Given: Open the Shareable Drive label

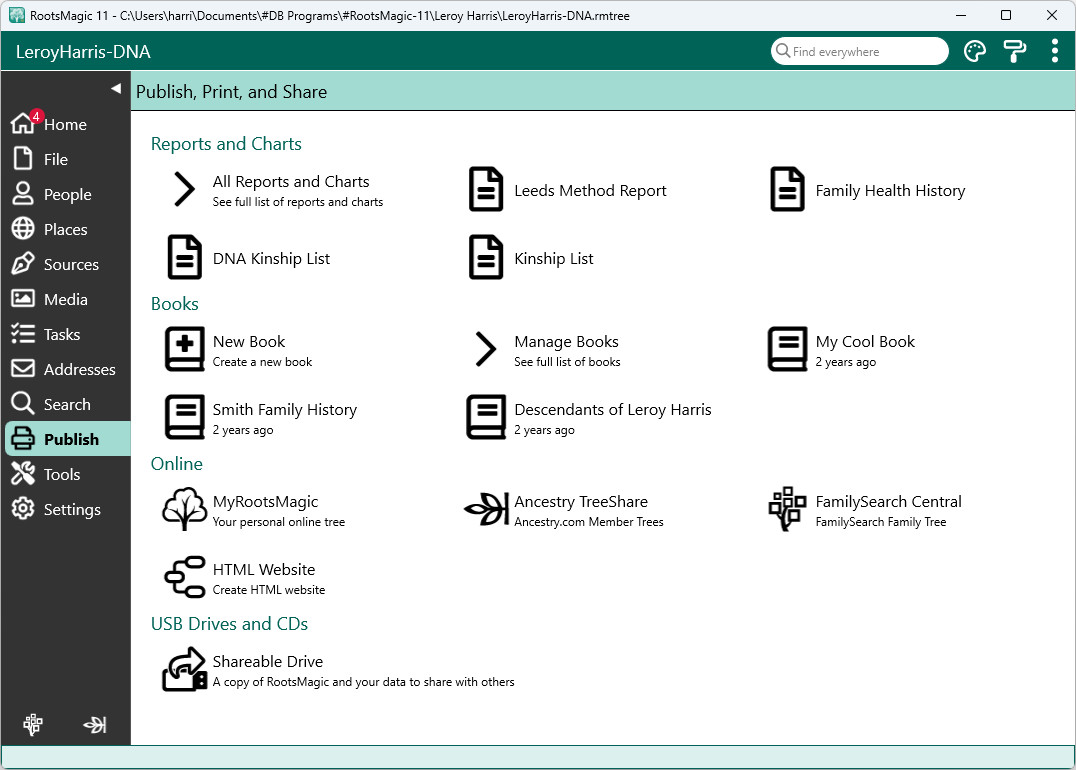Looking at the screenshot, I should click(x=268, y=661).
